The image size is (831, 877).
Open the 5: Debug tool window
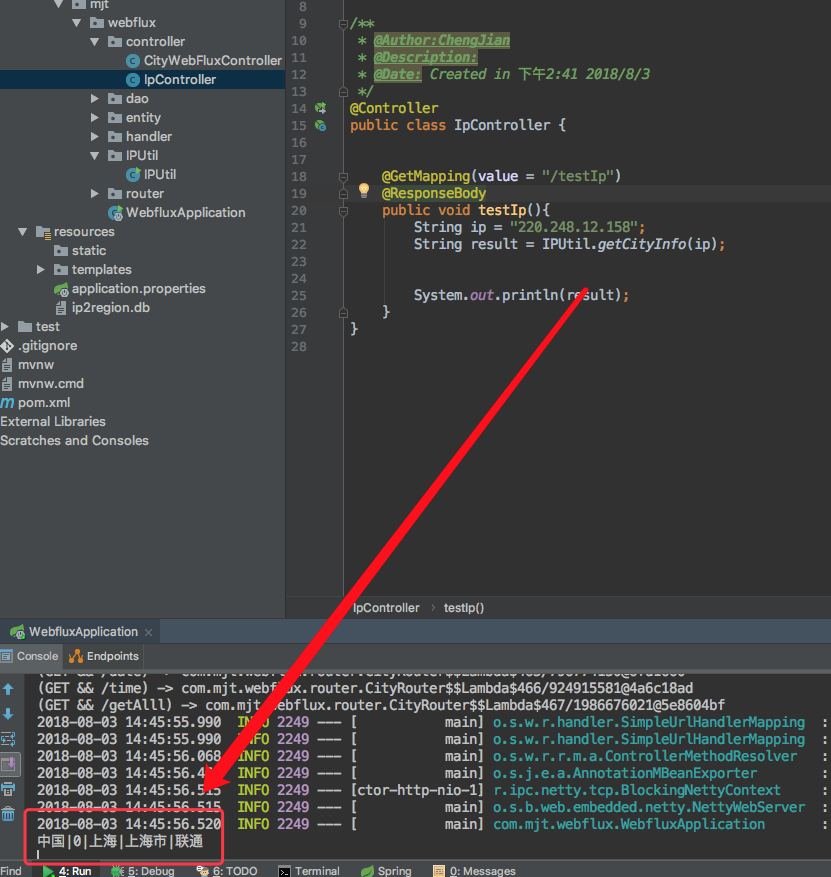[143, 871]
